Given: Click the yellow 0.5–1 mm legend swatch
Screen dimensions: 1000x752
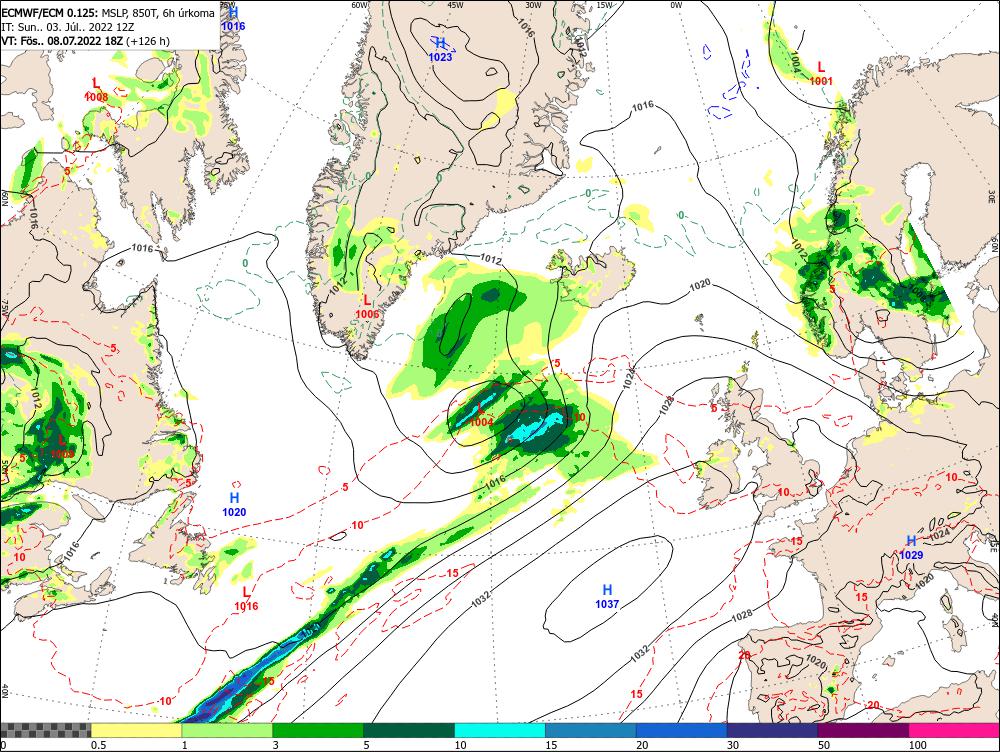Looking at the screenshot, I should coord(136,730).
